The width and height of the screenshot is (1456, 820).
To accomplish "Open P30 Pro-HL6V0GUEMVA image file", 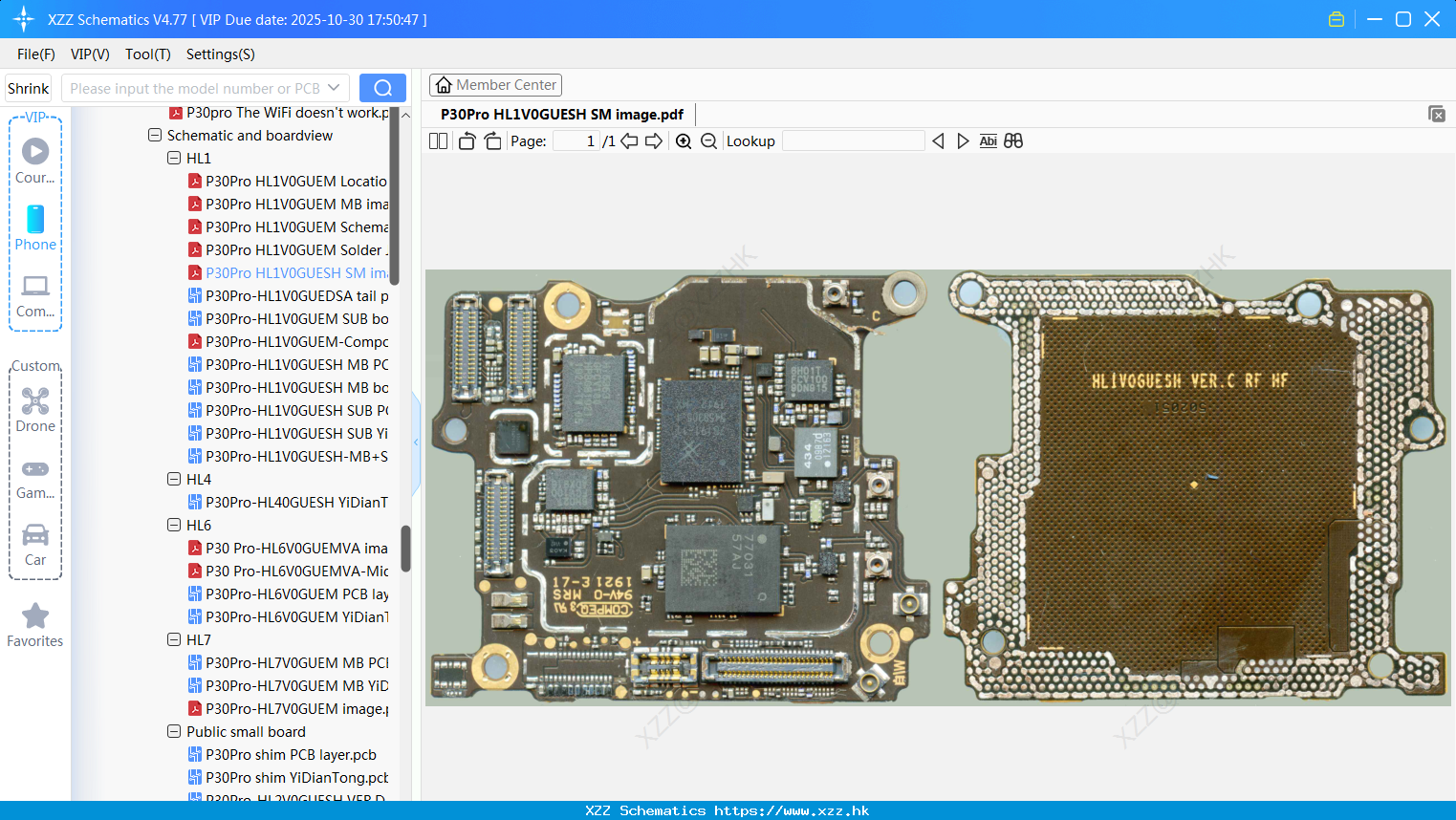I will [x=288, y=549].
